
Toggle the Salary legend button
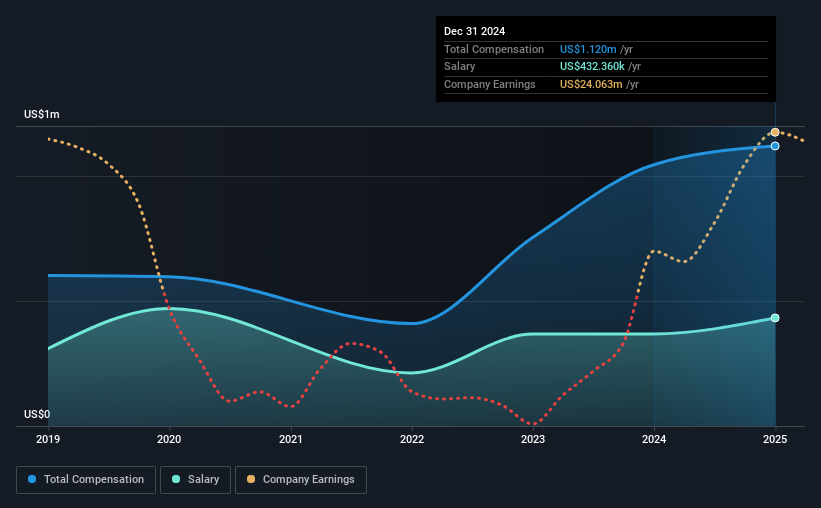(x=195, y=480)
